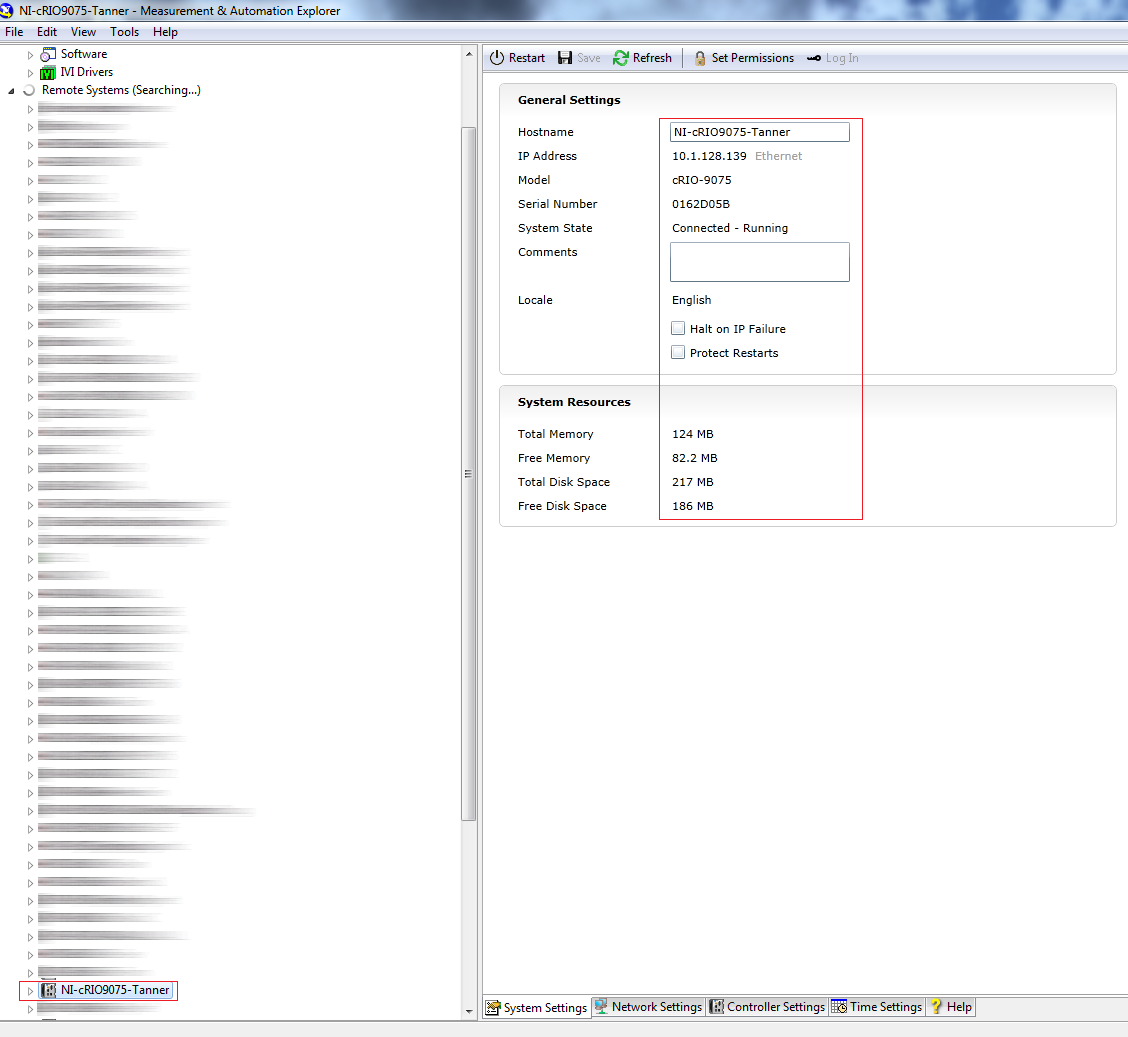Viewport: 1128px width, 1037px height.
Task: Click the English locale value
Action: pos(691,300)
